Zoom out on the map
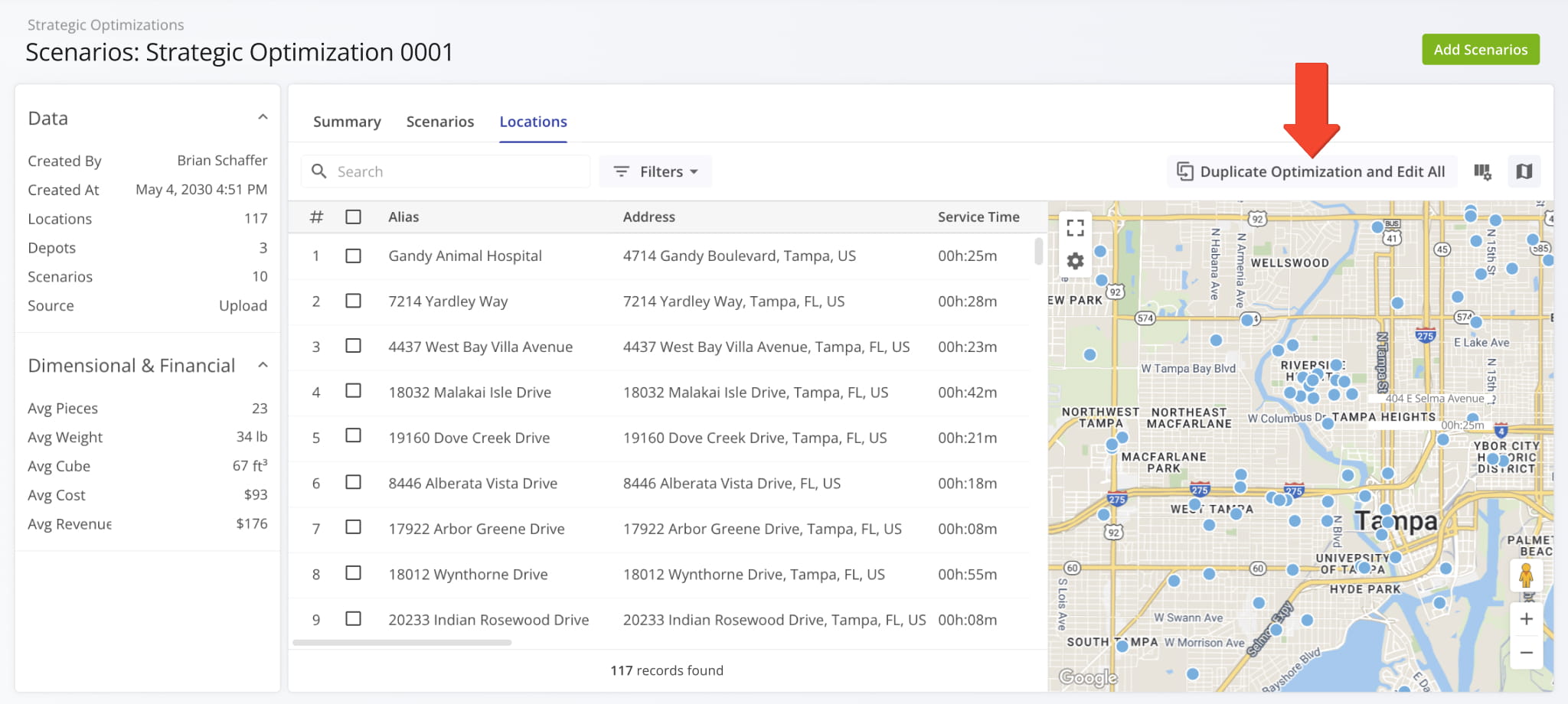Image resolution: width=1568 pixels, height=704 pixels. (1525, 653)
